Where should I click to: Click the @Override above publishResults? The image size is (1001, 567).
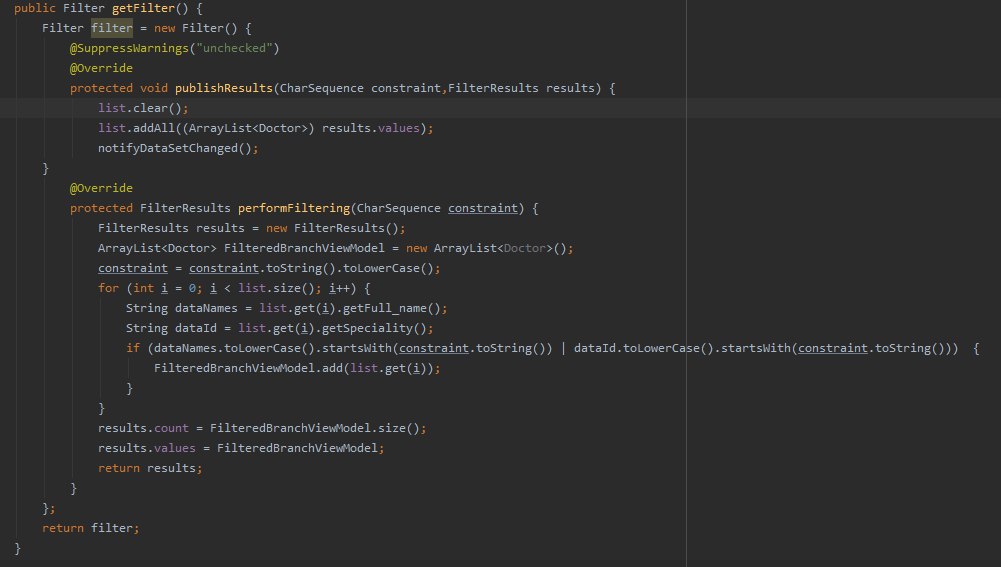point(102,68)
